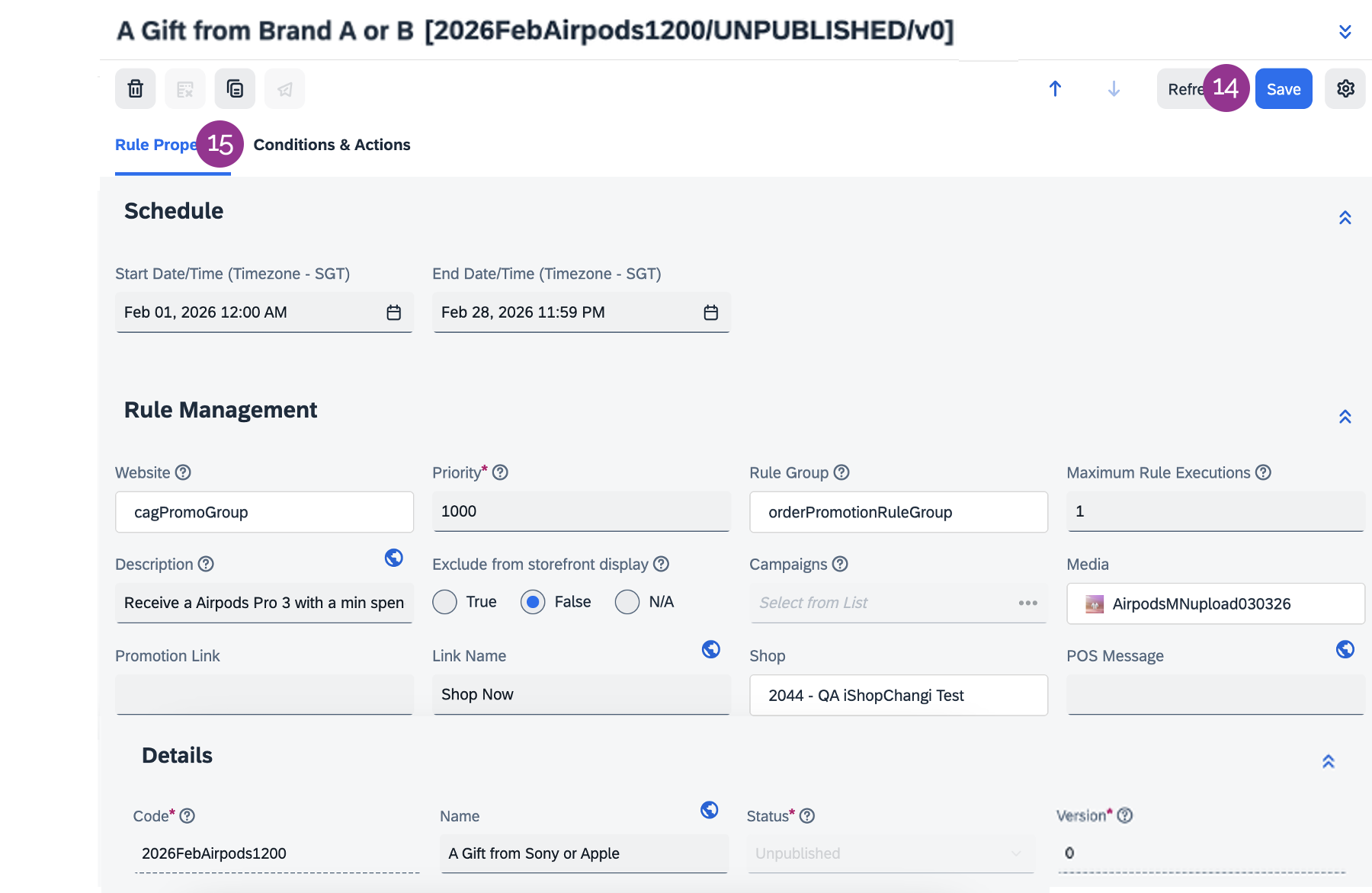Screen dimensions: 1372x893
Task: Open the Rule Properties tab
Action: [156, 145]
